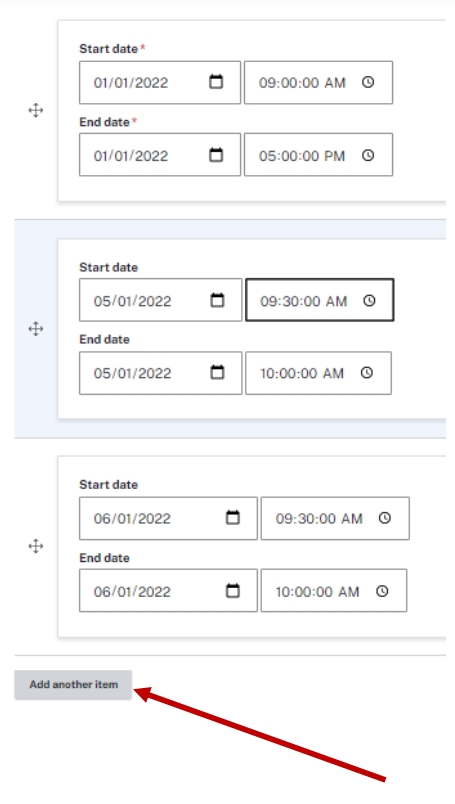
Task: Open calendar picker for 05/01/2022 end date
Action: click(x=217, y=373)
